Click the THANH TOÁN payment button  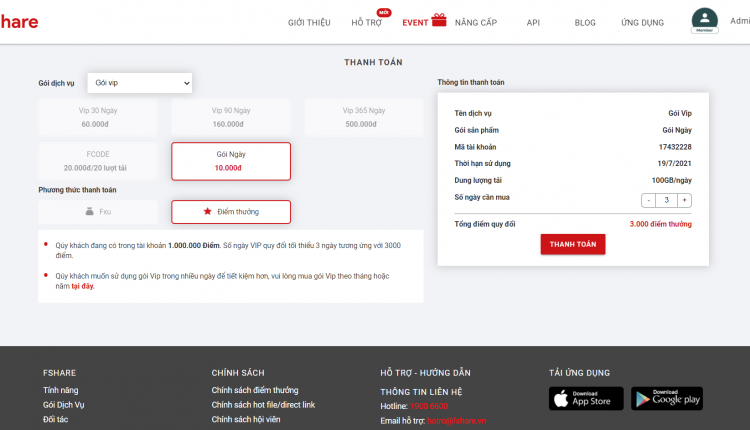pyautogui.click(x=573, y=244)
